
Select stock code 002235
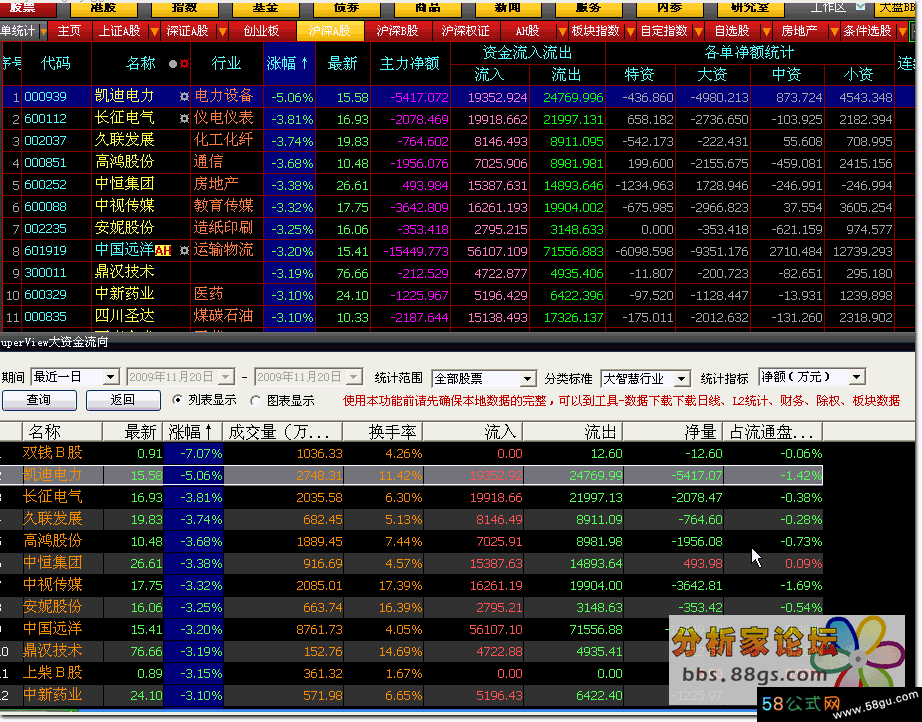(45, 229)
